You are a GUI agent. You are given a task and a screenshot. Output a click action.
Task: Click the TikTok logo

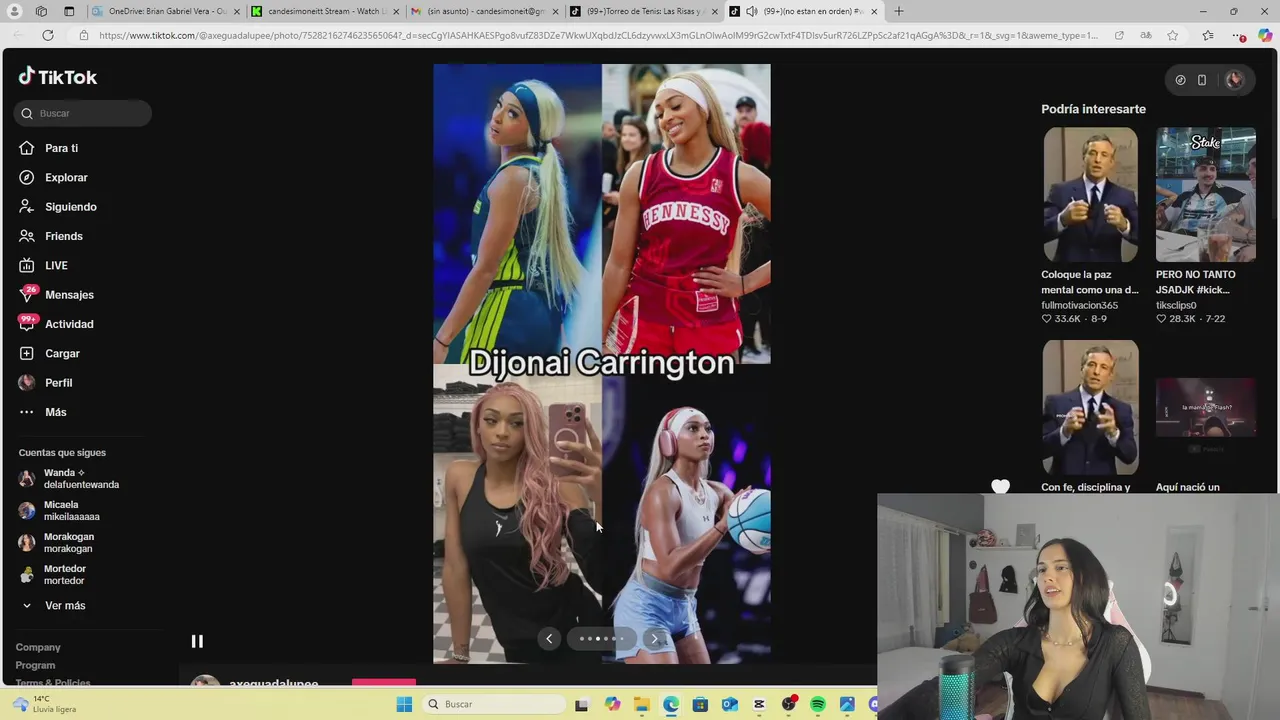coord(57,77)
